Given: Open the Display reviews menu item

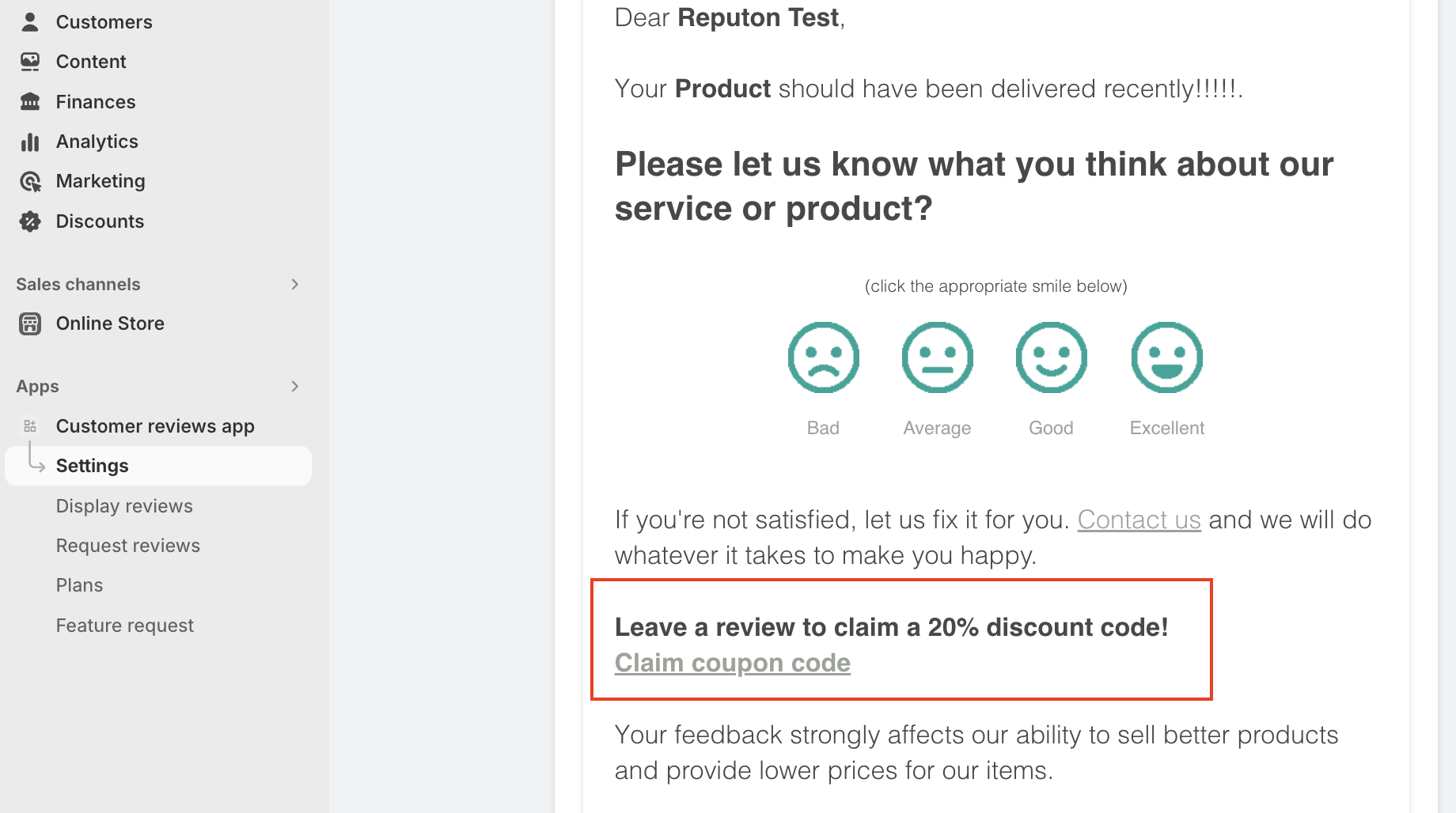Looking at the screenshot, I should tap(124, 506).
